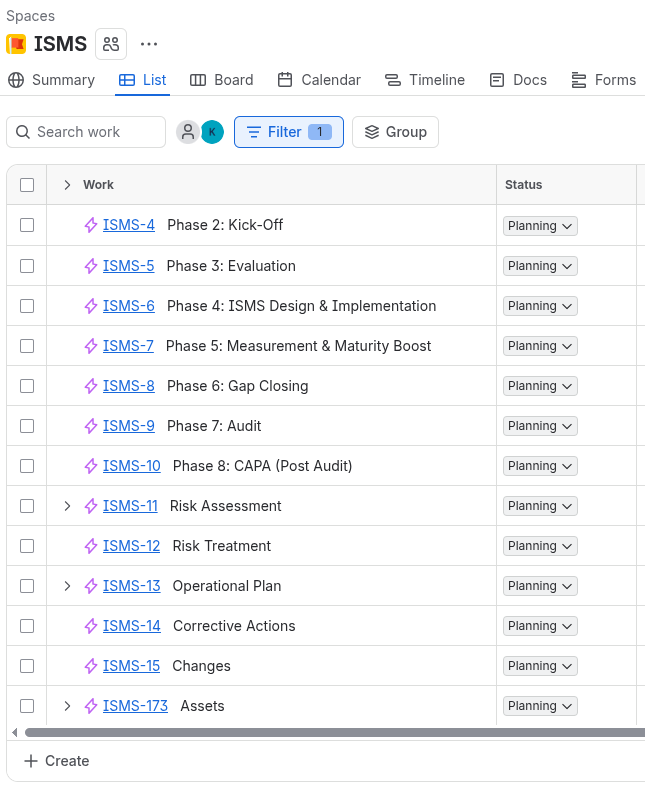Open the three-dot more actions menu
645x789 pixels.
coord(149,44)
